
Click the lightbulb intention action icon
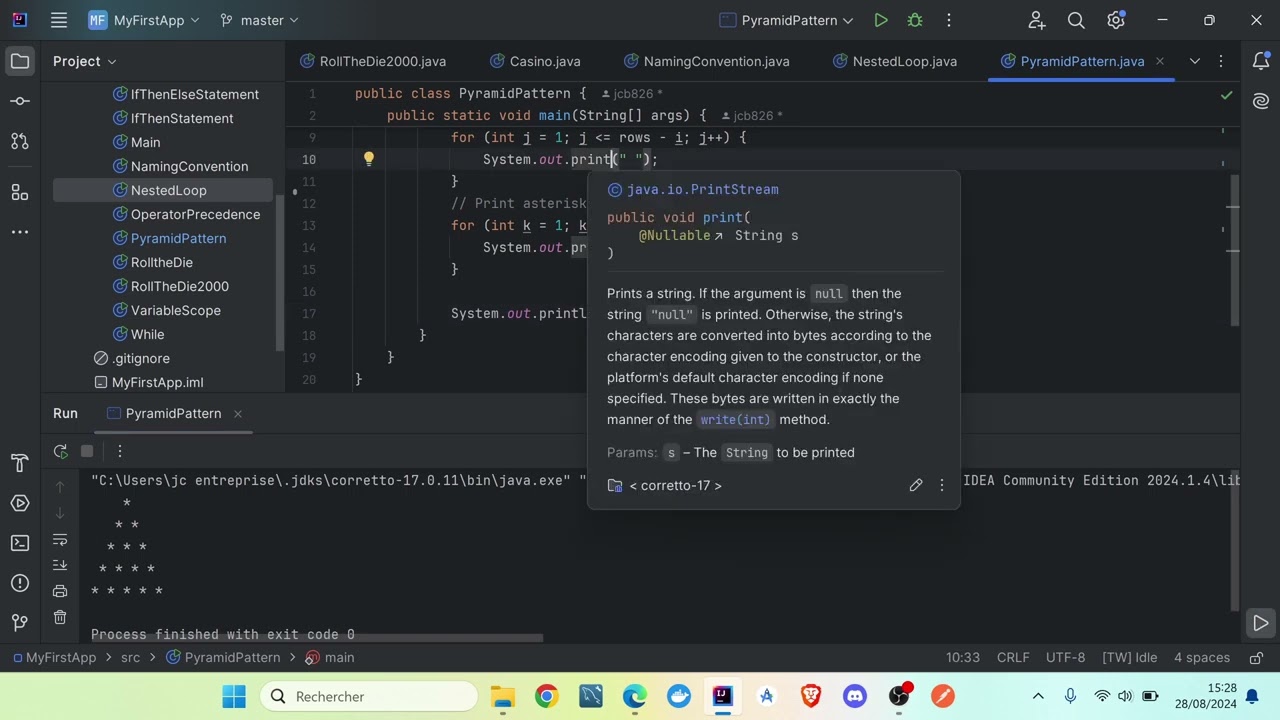coord(369,158)
